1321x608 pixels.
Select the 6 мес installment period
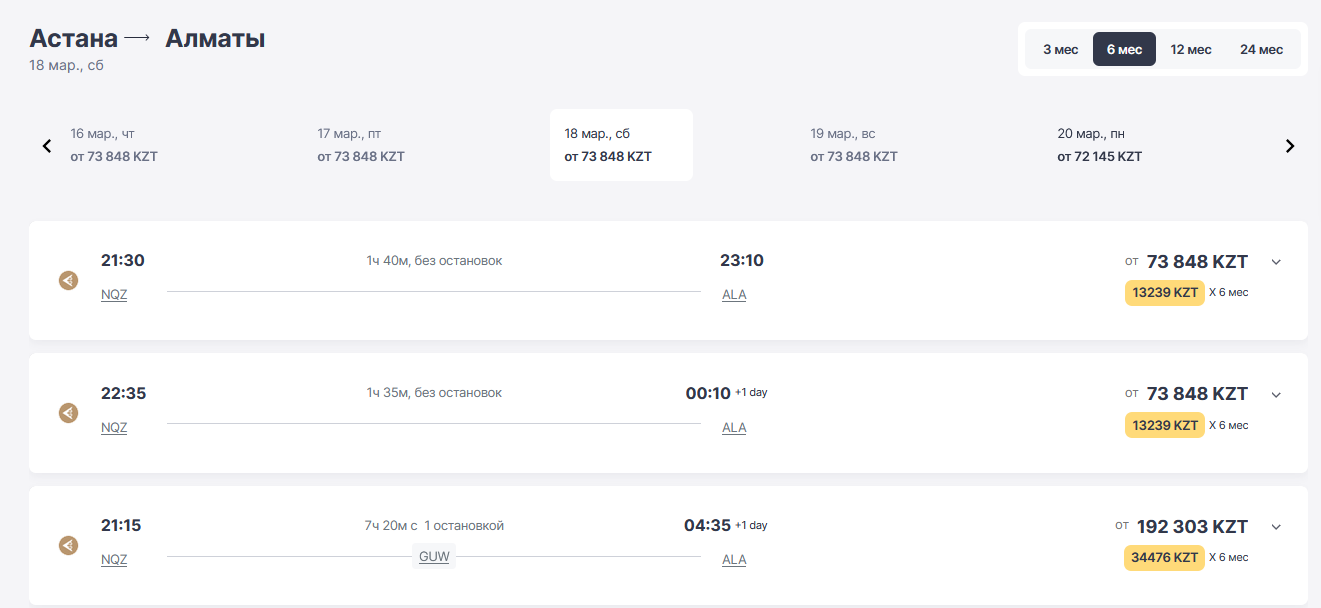coord(1124,49)
